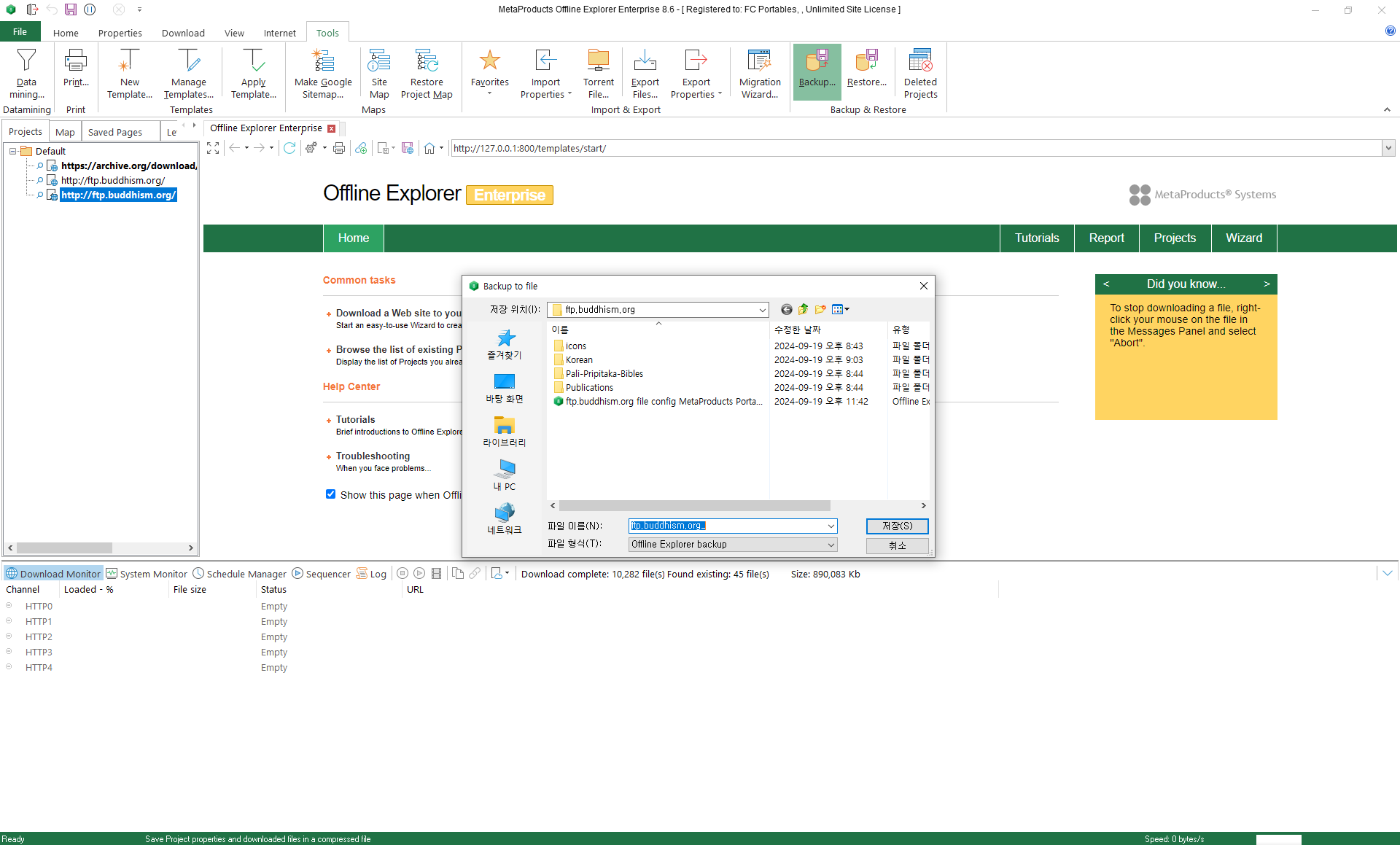Expand the save location dropdown
1400x845 pixels.
[762, 310]
